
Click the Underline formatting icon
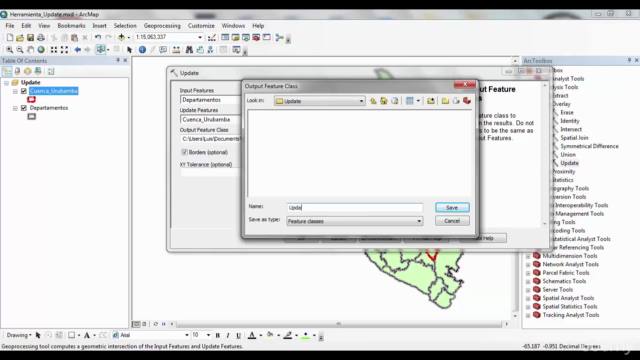click(238, 335)
